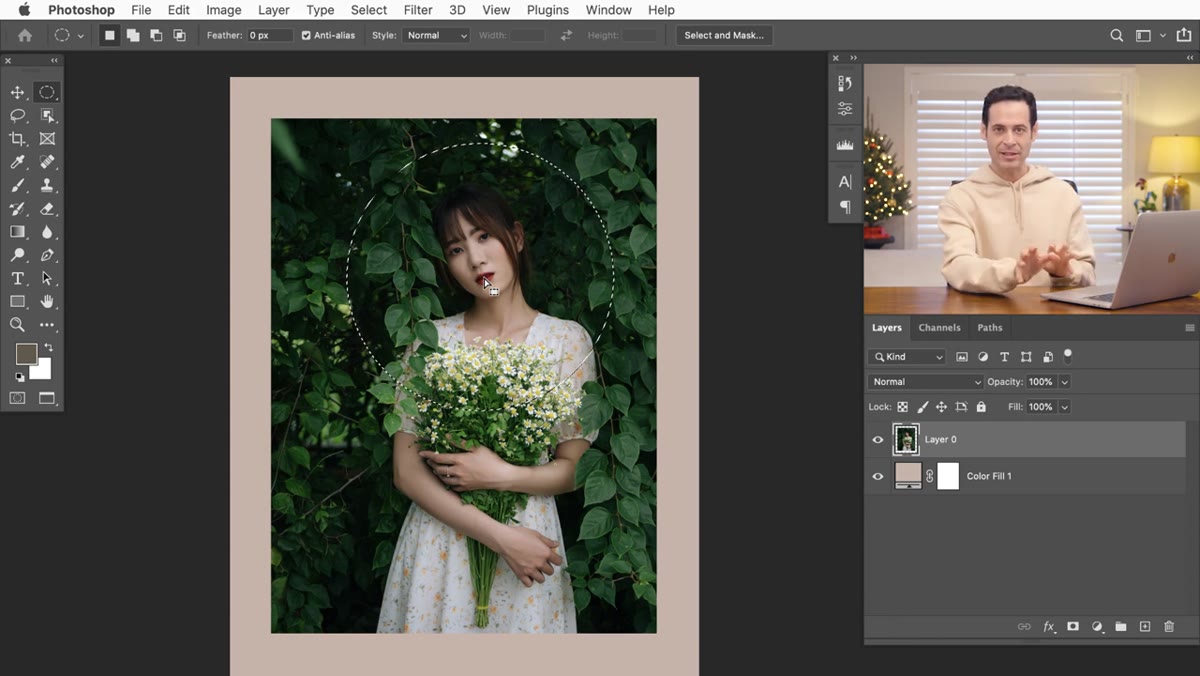Reset default foreground and background colors
Image resolution: width=1200 pixels, height=676 pixels.
click(19, 377)
